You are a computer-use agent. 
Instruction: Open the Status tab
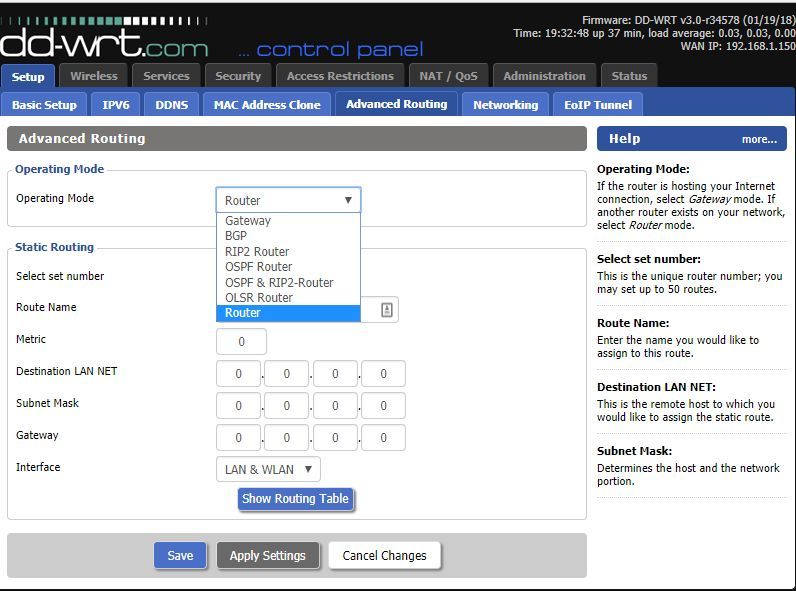[629, 76]
